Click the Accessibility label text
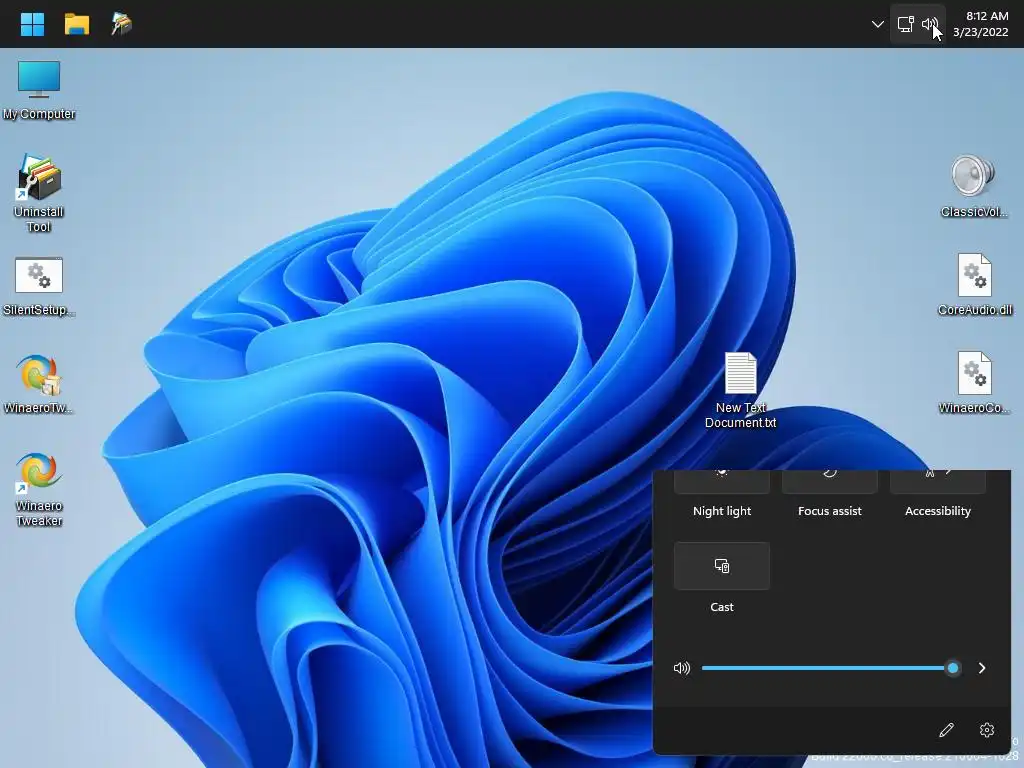The width and height of the screenshot is (1024, 768). click(x=938, y=511)
